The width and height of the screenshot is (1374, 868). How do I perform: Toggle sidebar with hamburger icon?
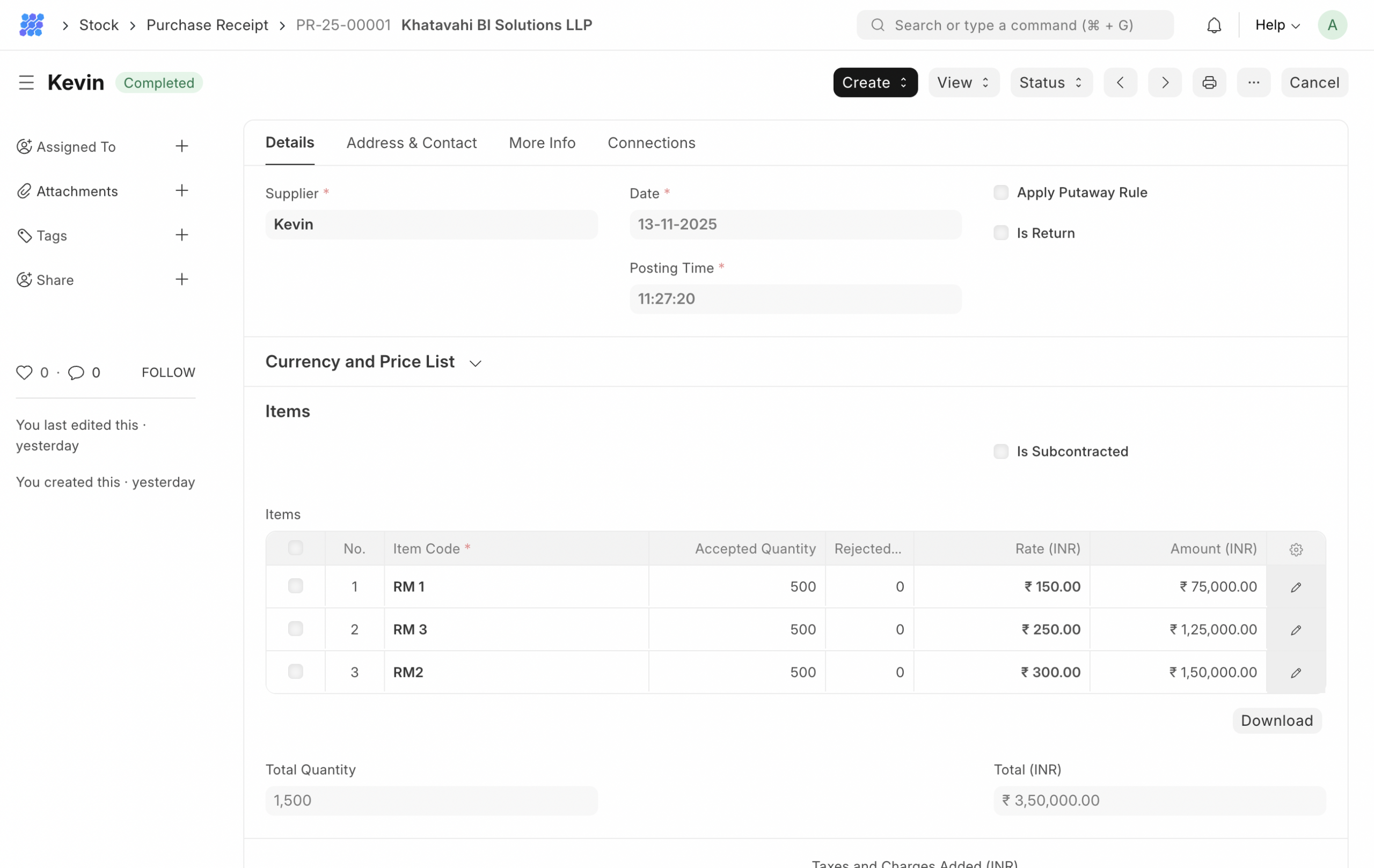pyautogui.click(x=26, y=83)
